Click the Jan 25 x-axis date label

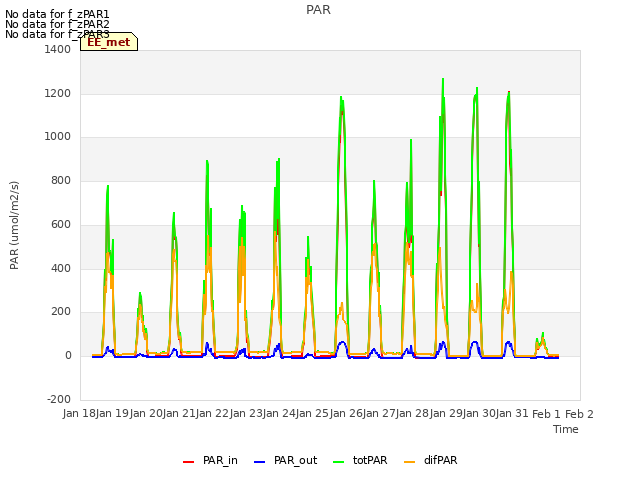tap(312, 414)
